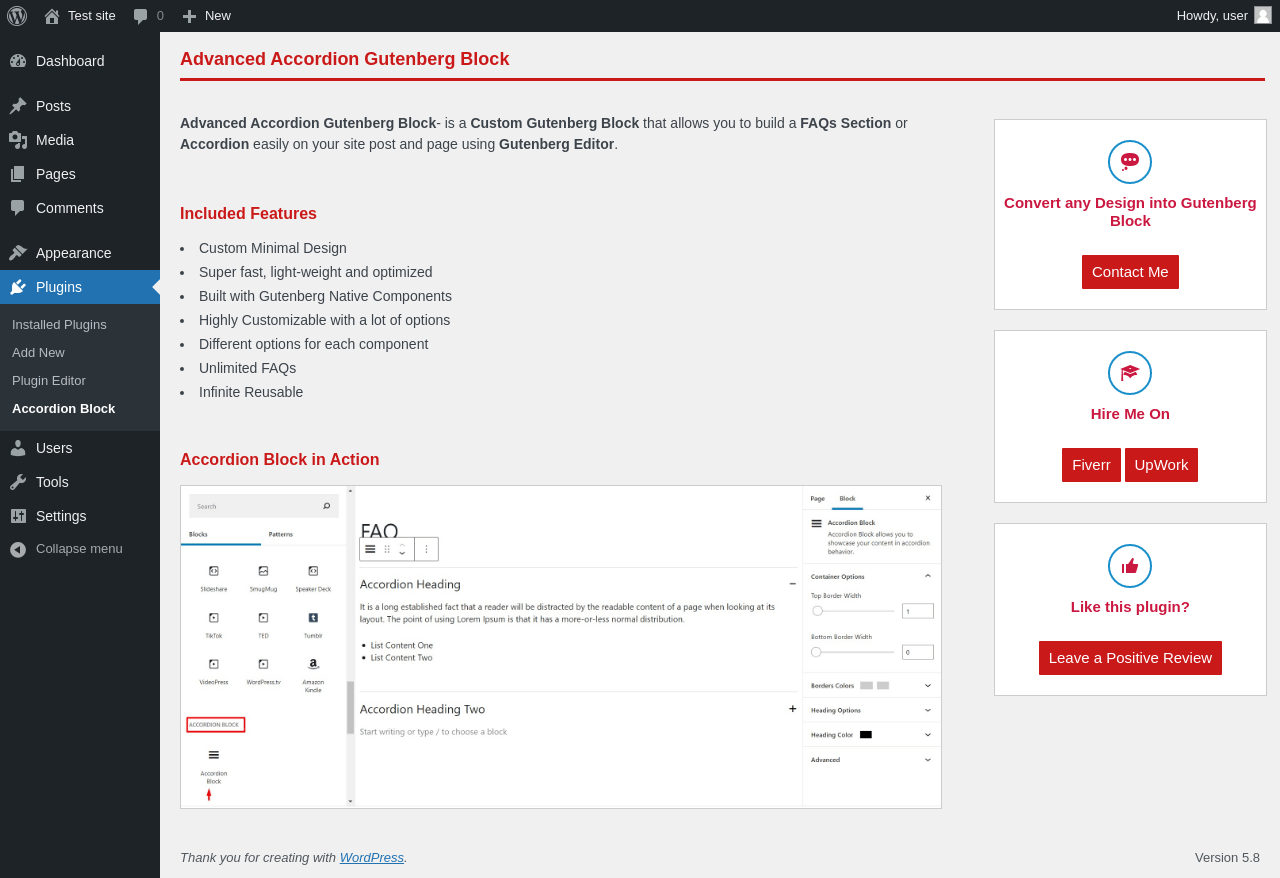Click the Custom Minimal Design list item
Viewport: 1280px width, 878px height.
coord(273,248)
